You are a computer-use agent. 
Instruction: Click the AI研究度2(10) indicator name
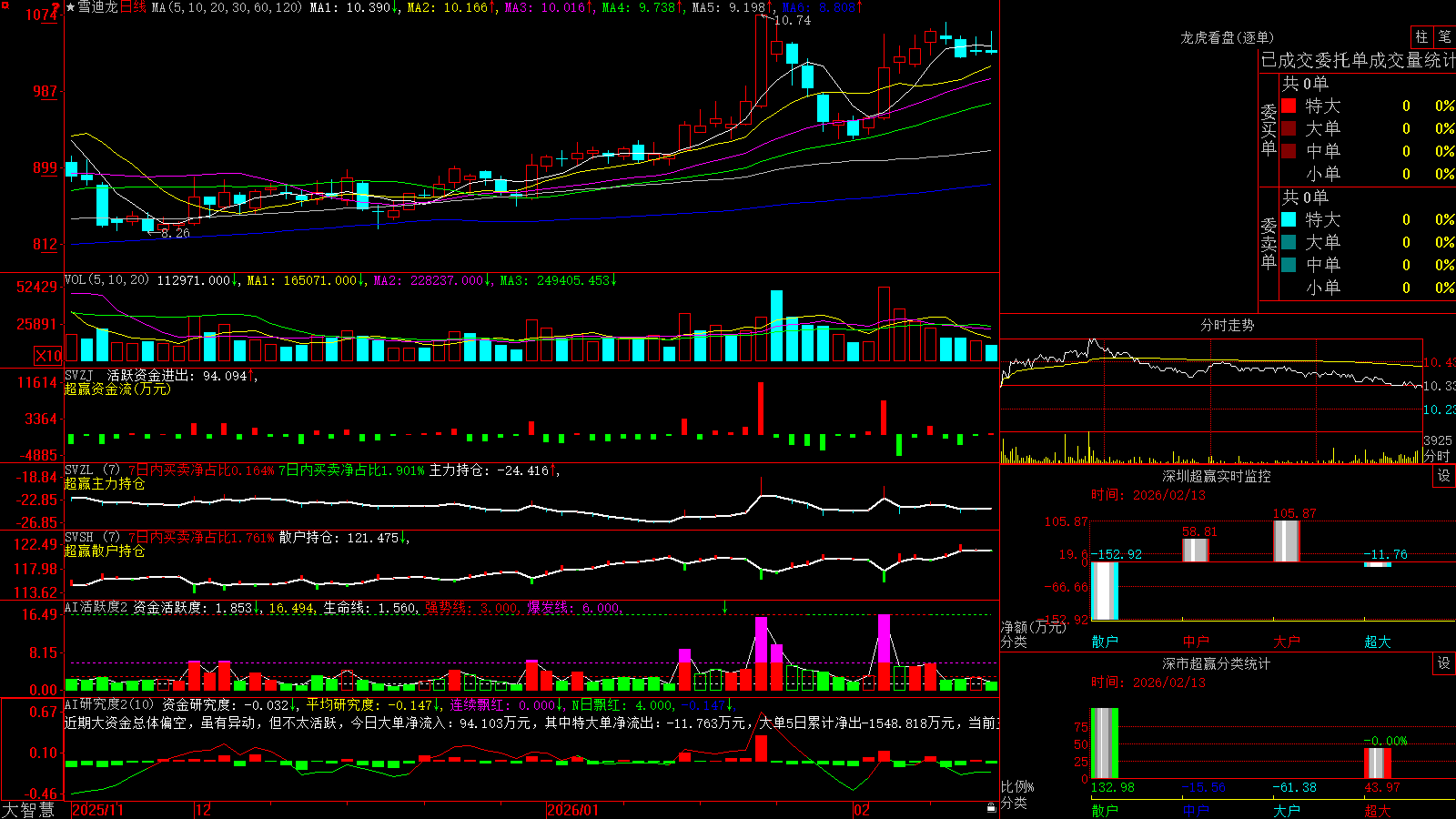[x=109, y=704]
